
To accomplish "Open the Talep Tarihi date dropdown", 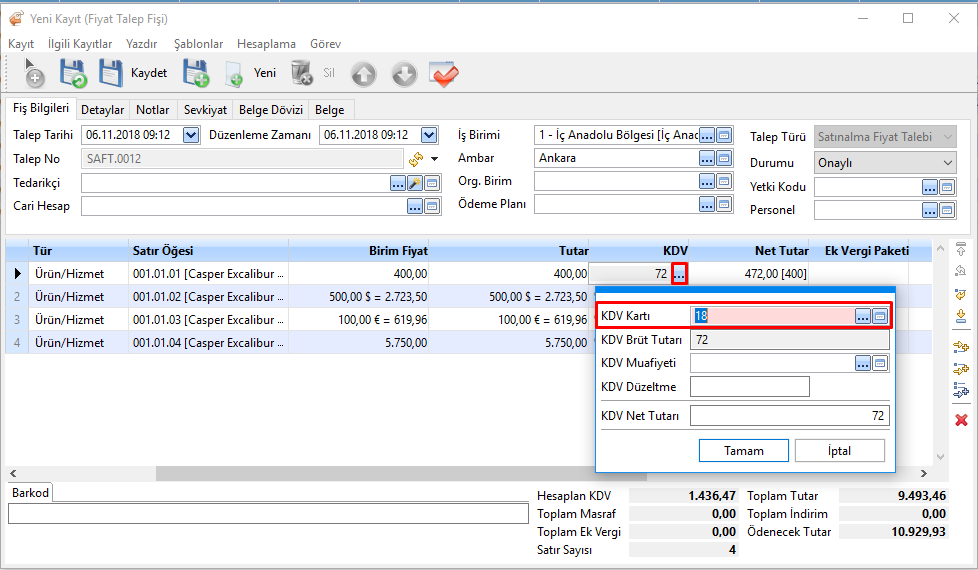I will tap(191, 135).
